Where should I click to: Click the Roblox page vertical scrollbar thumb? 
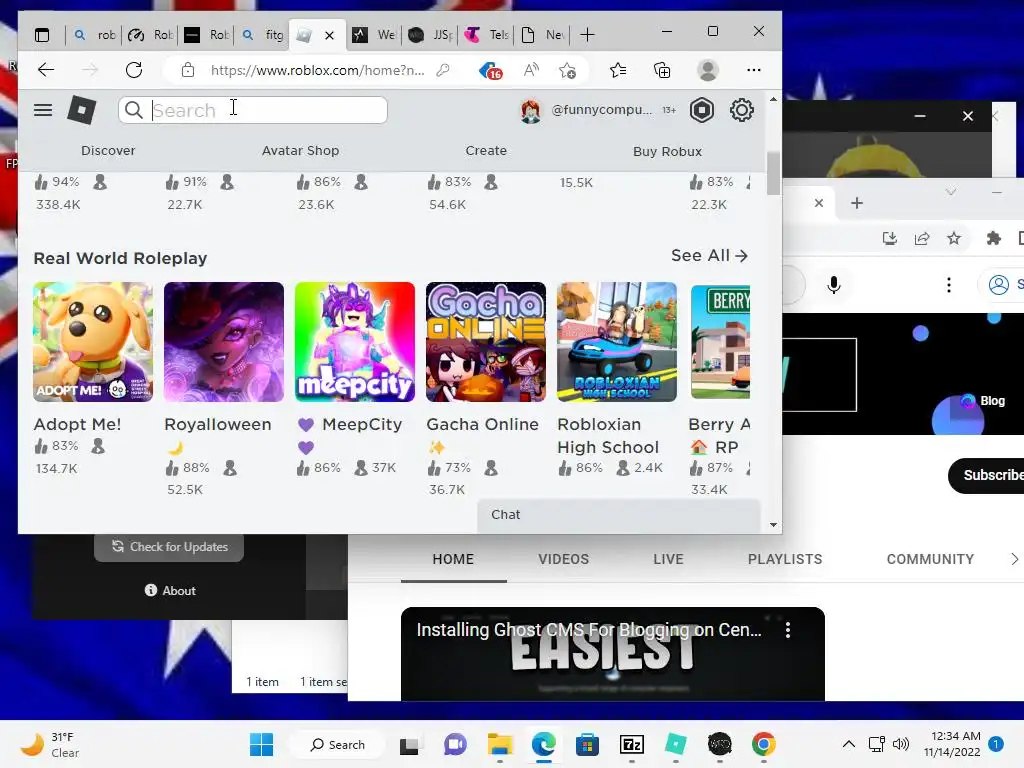coord(773,173)
